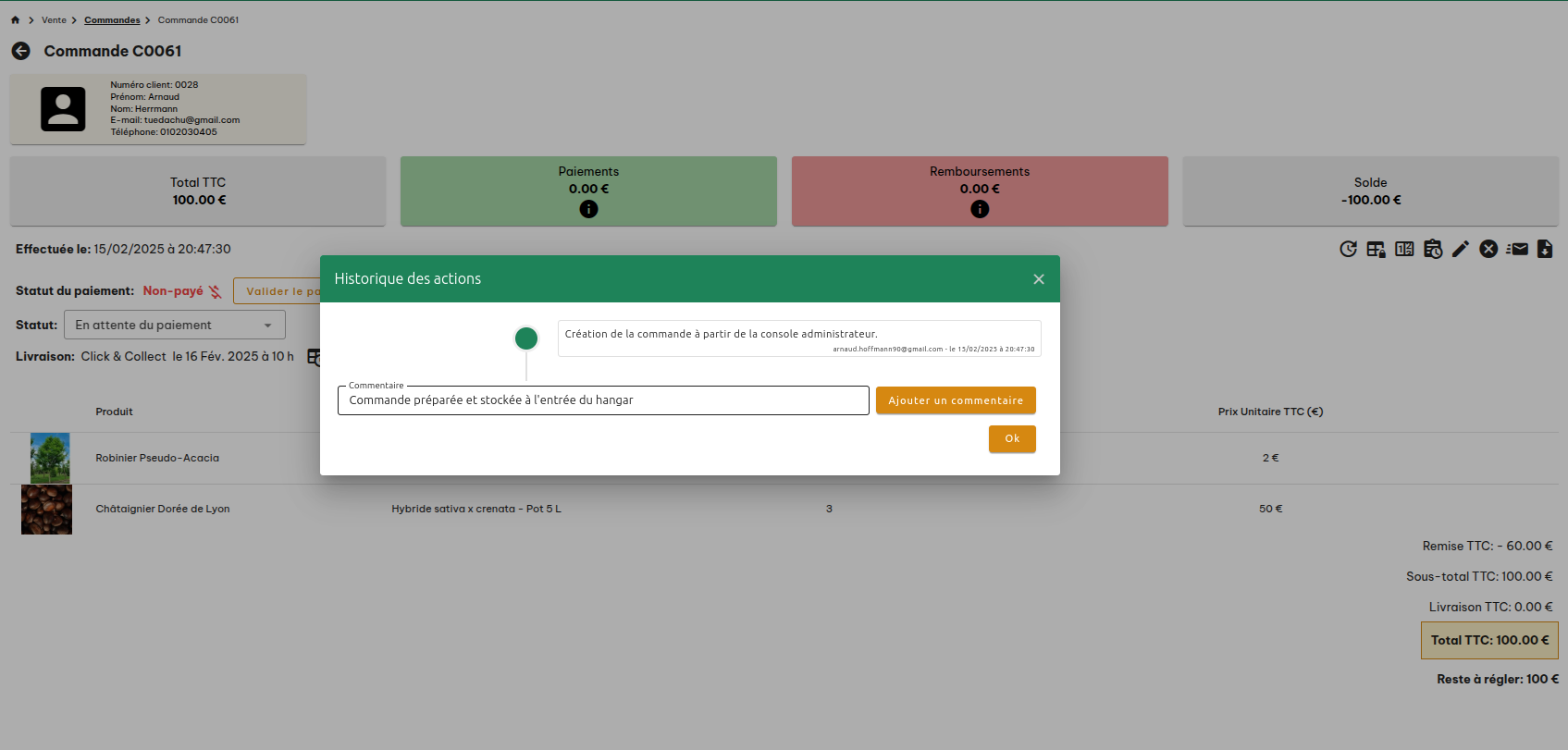The height and width of the screenshot is (750, 1568).
Task: Click the Création de la commande history entry
Action: pyautogui.click(x=799, y=338)
